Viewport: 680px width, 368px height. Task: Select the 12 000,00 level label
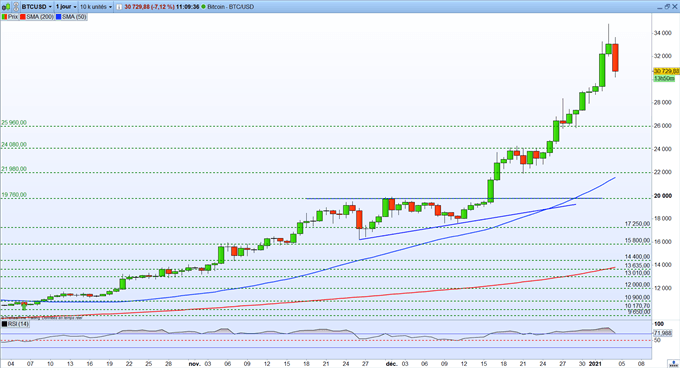[x=637, y=284]
